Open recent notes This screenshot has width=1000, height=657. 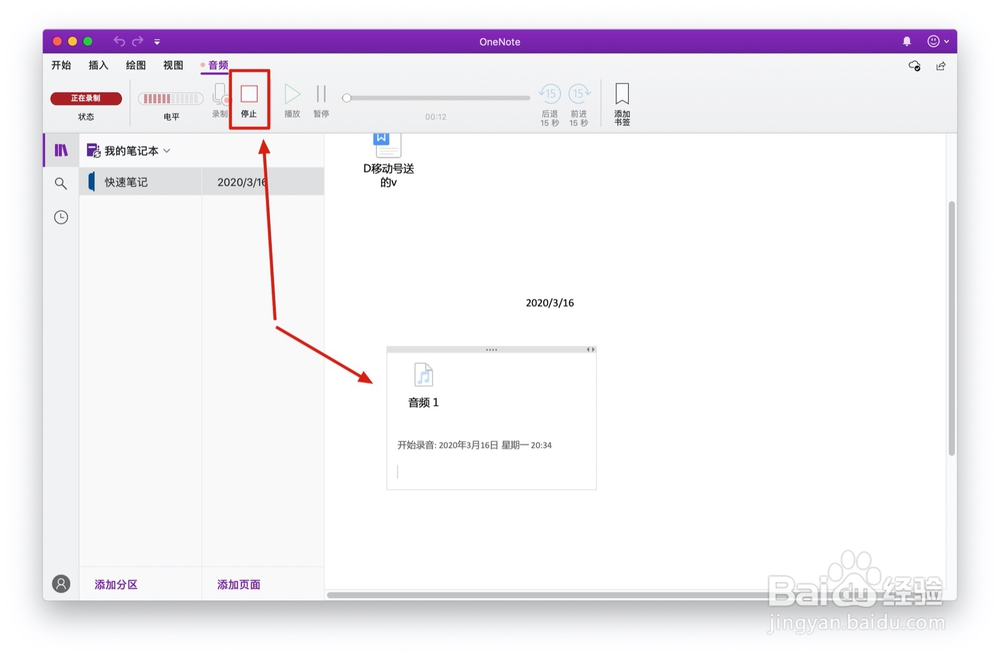(61, 218)
